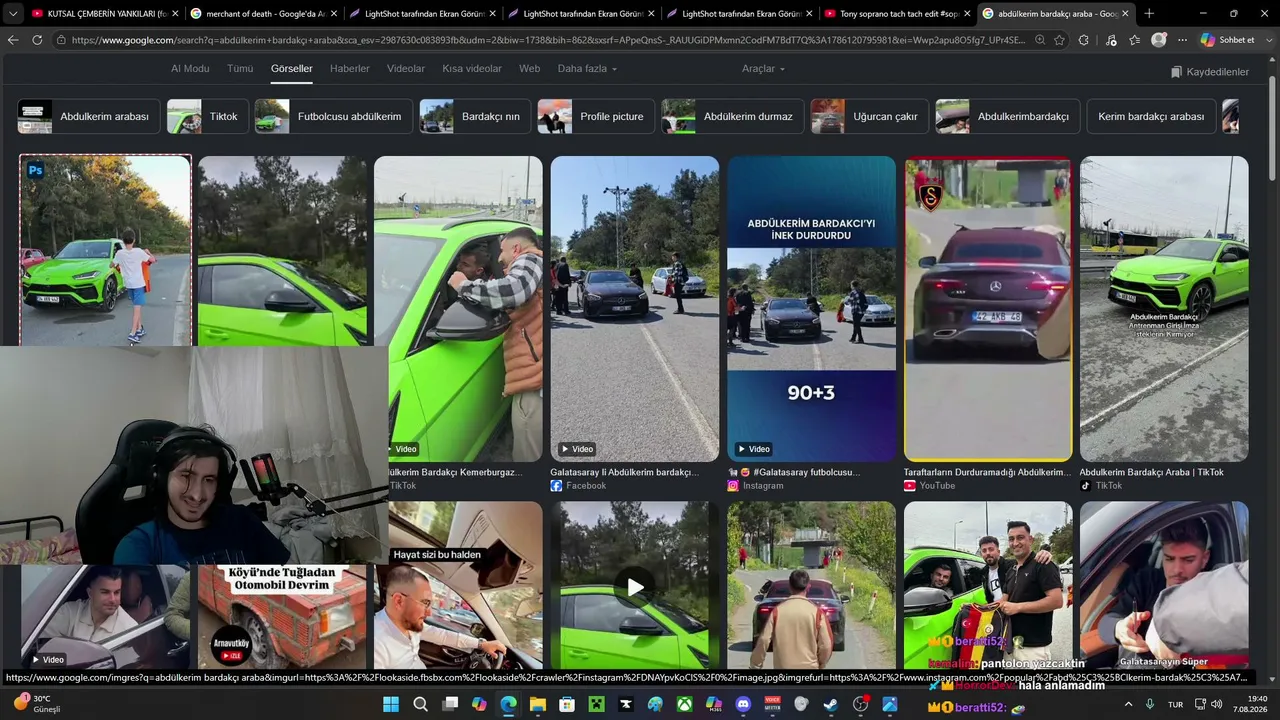Select the Profile picture filter chip
The image size is (1280, 720).
(x=595, y=116)
